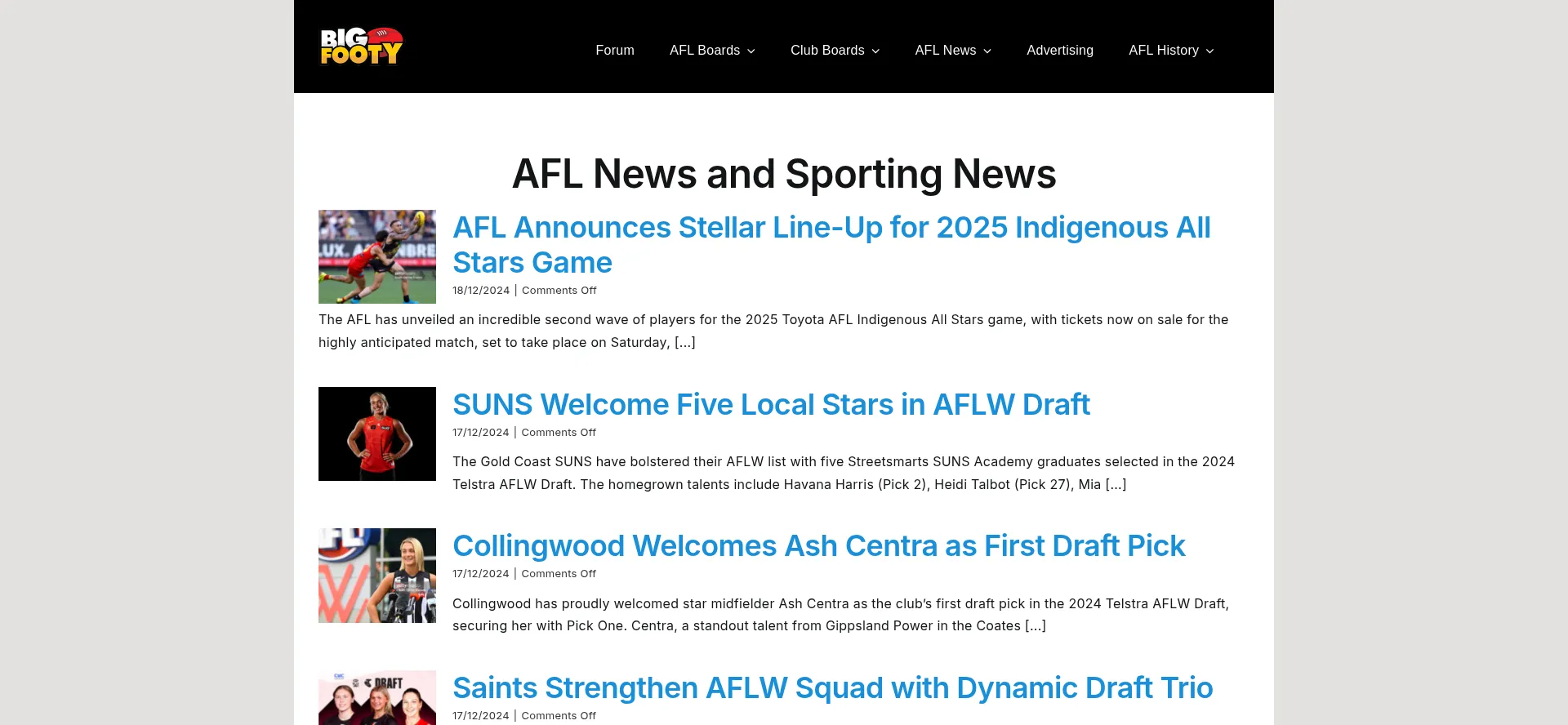Screen dimensions: 1568x725
Task: Expand the AFL History dropdown chevron
Action: (1209, 51)
